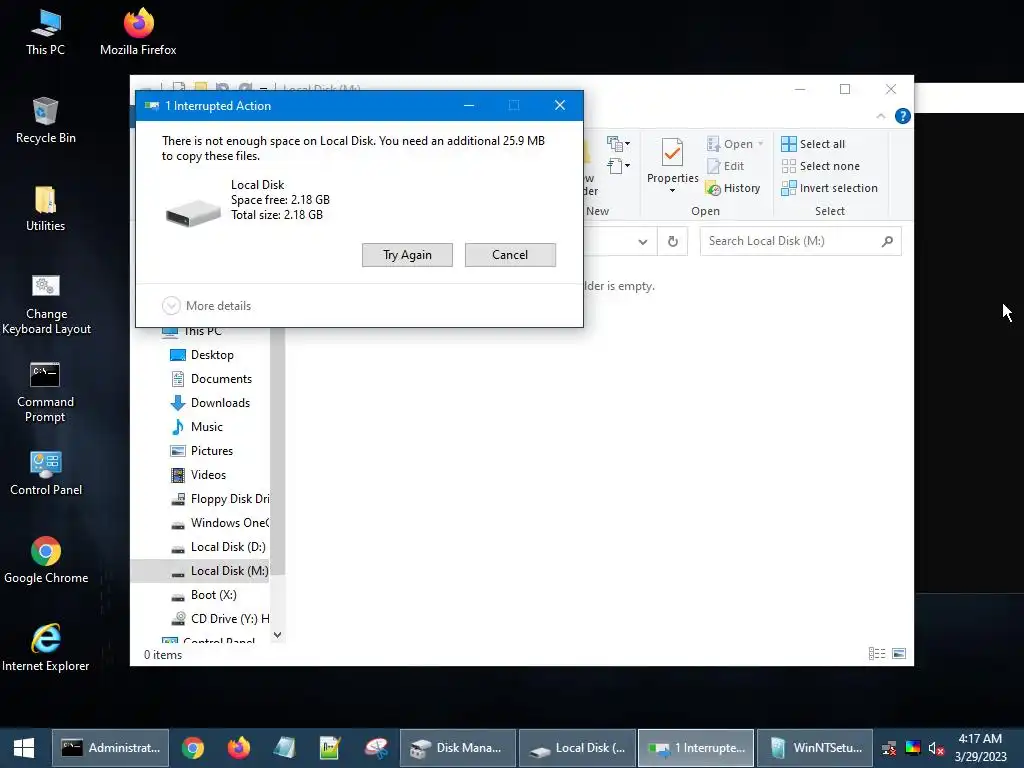
Task: Switch to Administrator command prompt taskbar button
Action: click(x=110, y=748)
